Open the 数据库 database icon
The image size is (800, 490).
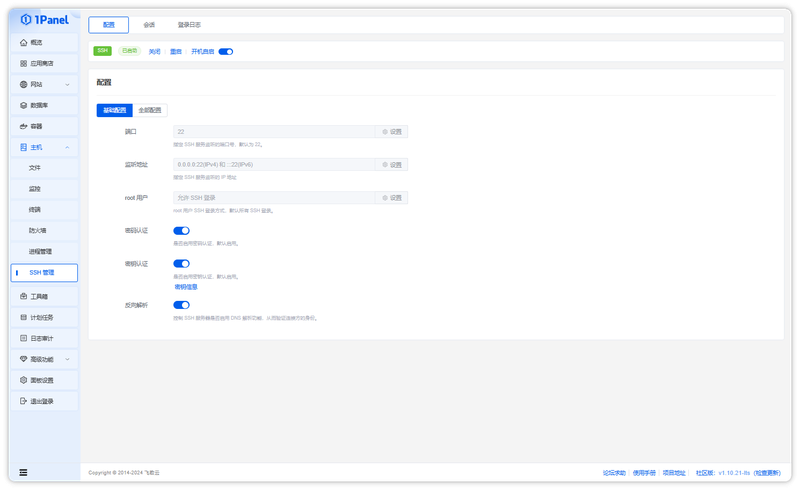[x=23, y=105]
